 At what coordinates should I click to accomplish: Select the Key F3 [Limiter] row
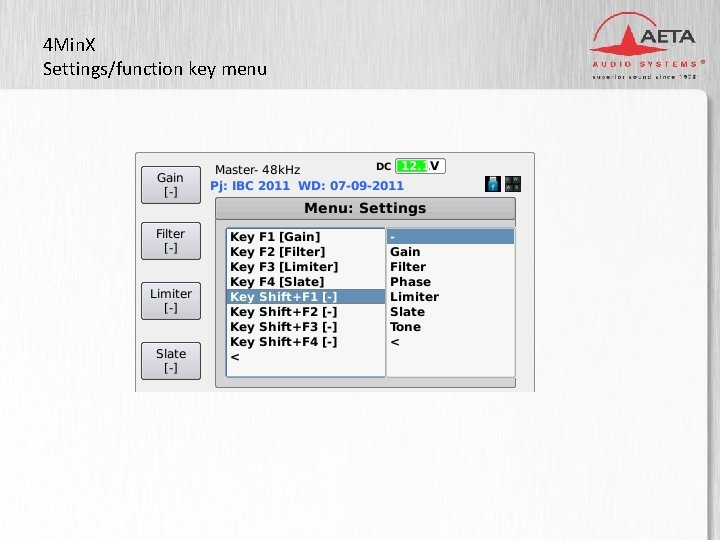point(306,267)
